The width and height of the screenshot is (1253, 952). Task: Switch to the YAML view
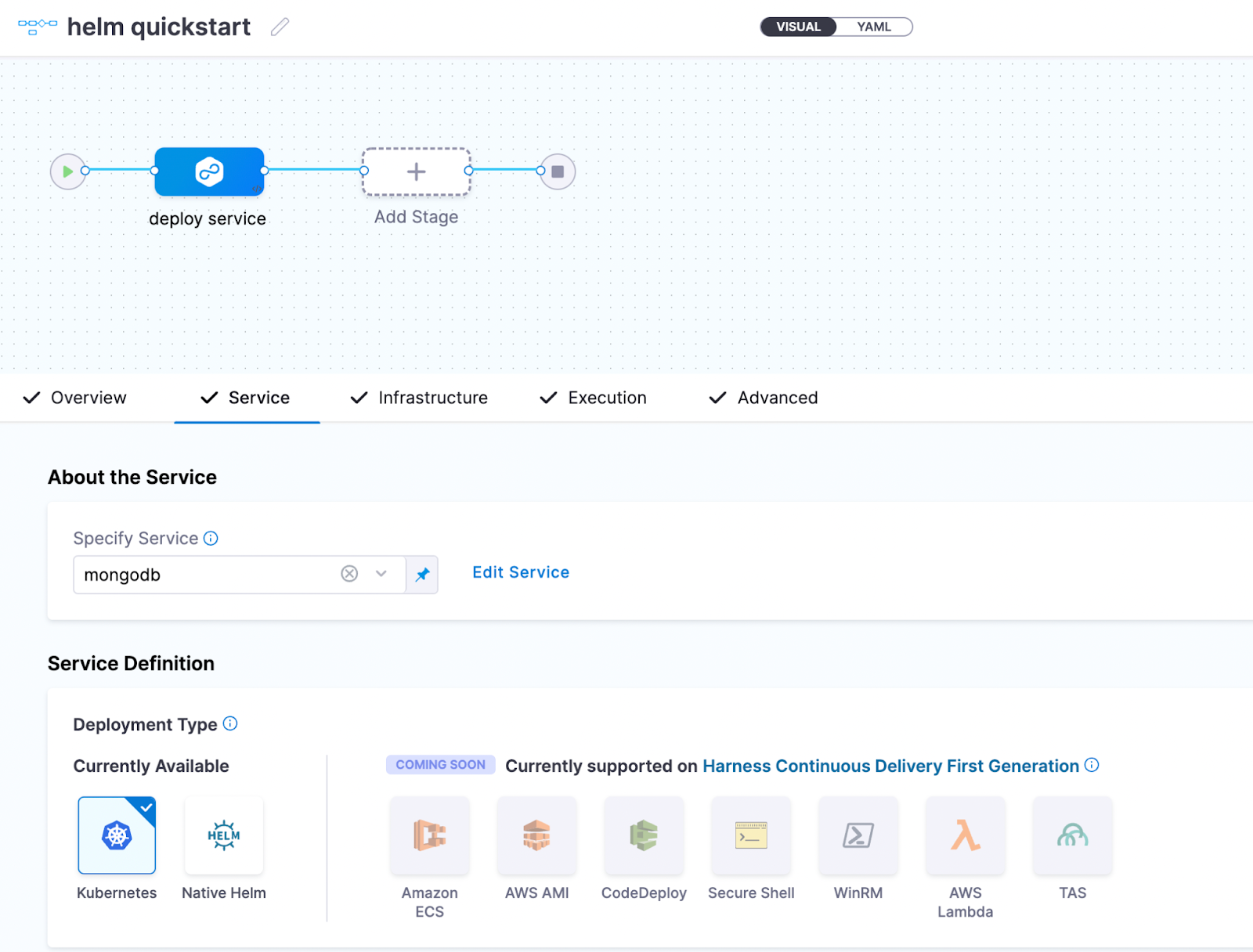coord(873,27)
